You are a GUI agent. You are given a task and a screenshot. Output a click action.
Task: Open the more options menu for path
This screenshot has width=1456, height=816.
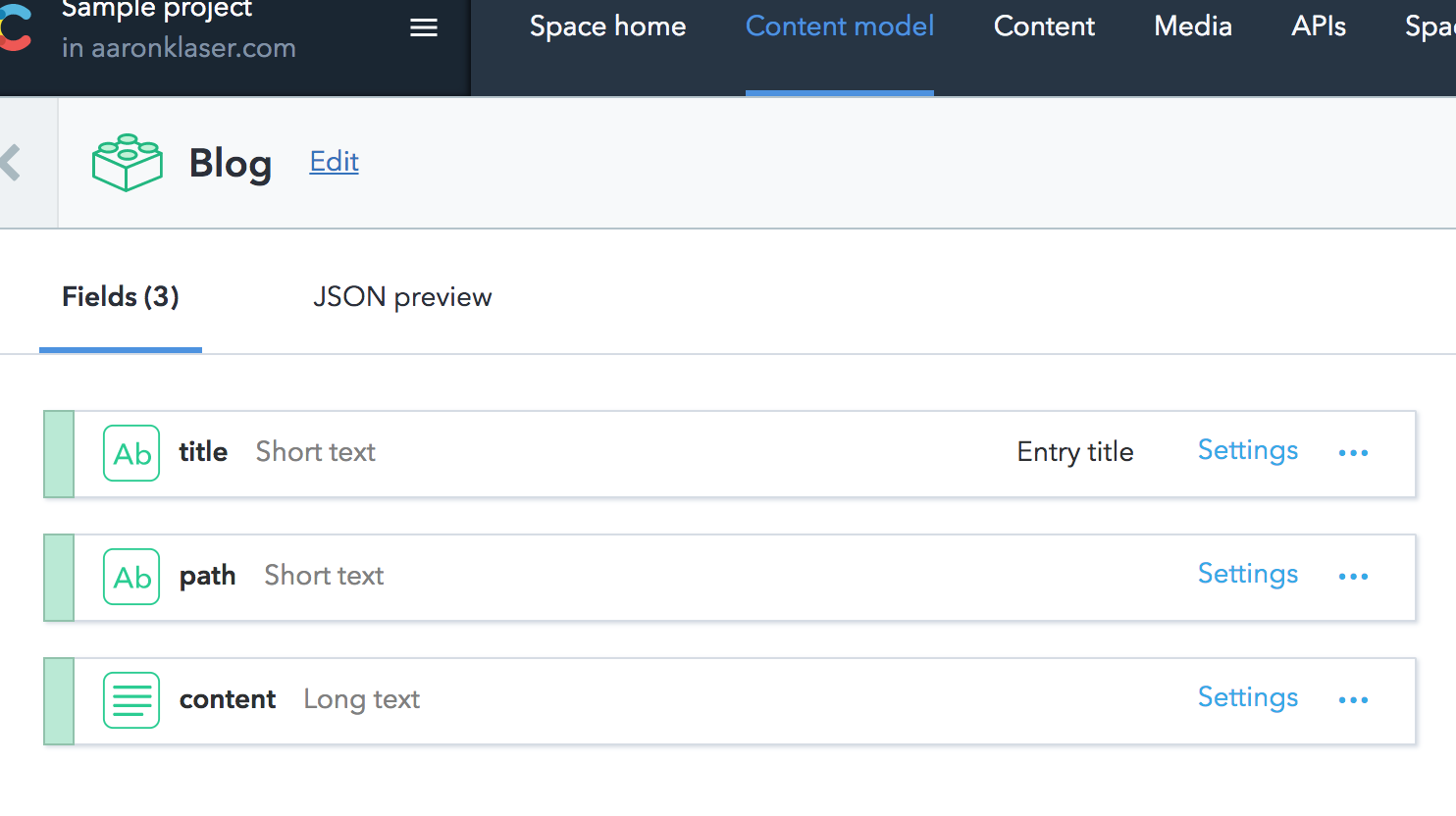pyautogui.click(x=1353, y=577)
